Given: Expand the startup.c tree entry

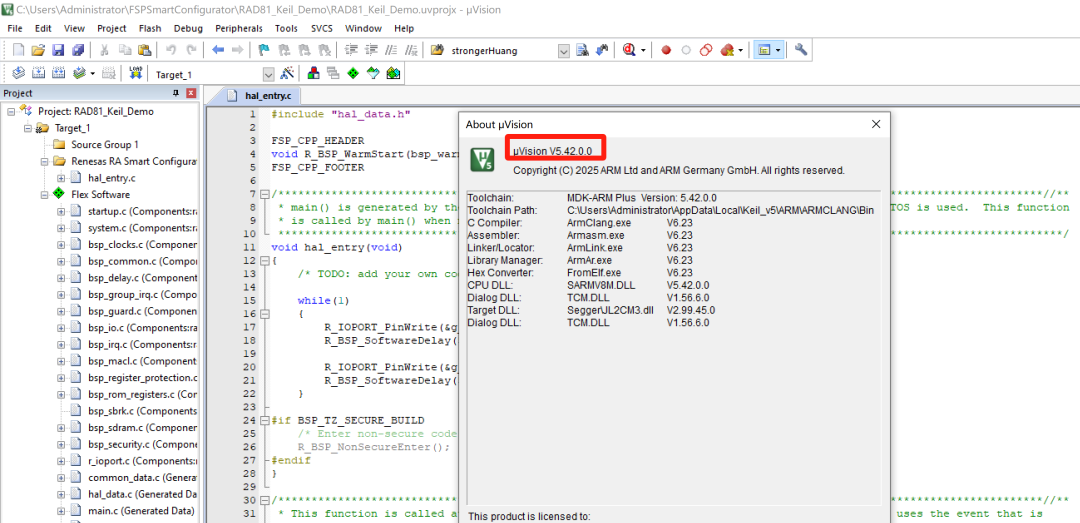Looking at the screenshot, I should coord(61,211).
